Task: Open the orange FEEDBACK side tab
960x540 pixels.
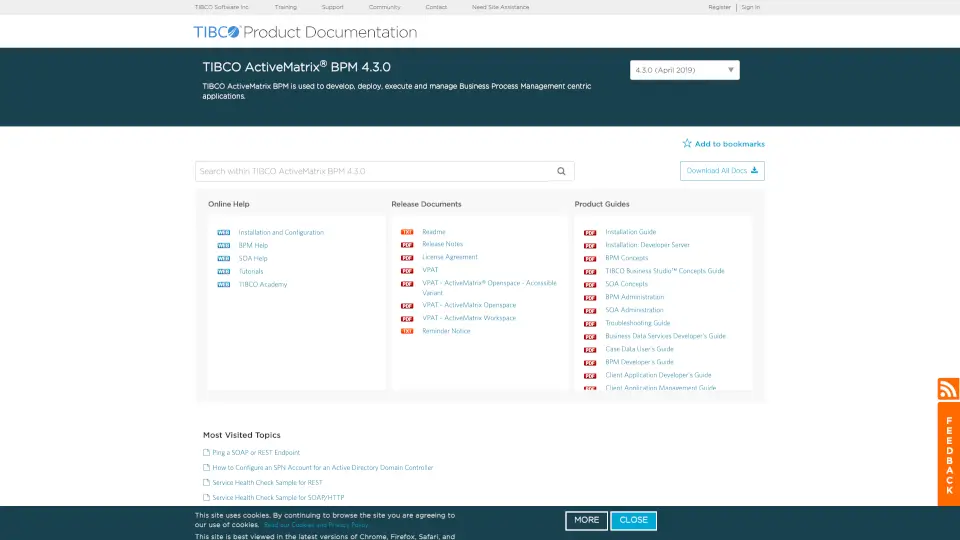Action: click(x=948, y=454)
